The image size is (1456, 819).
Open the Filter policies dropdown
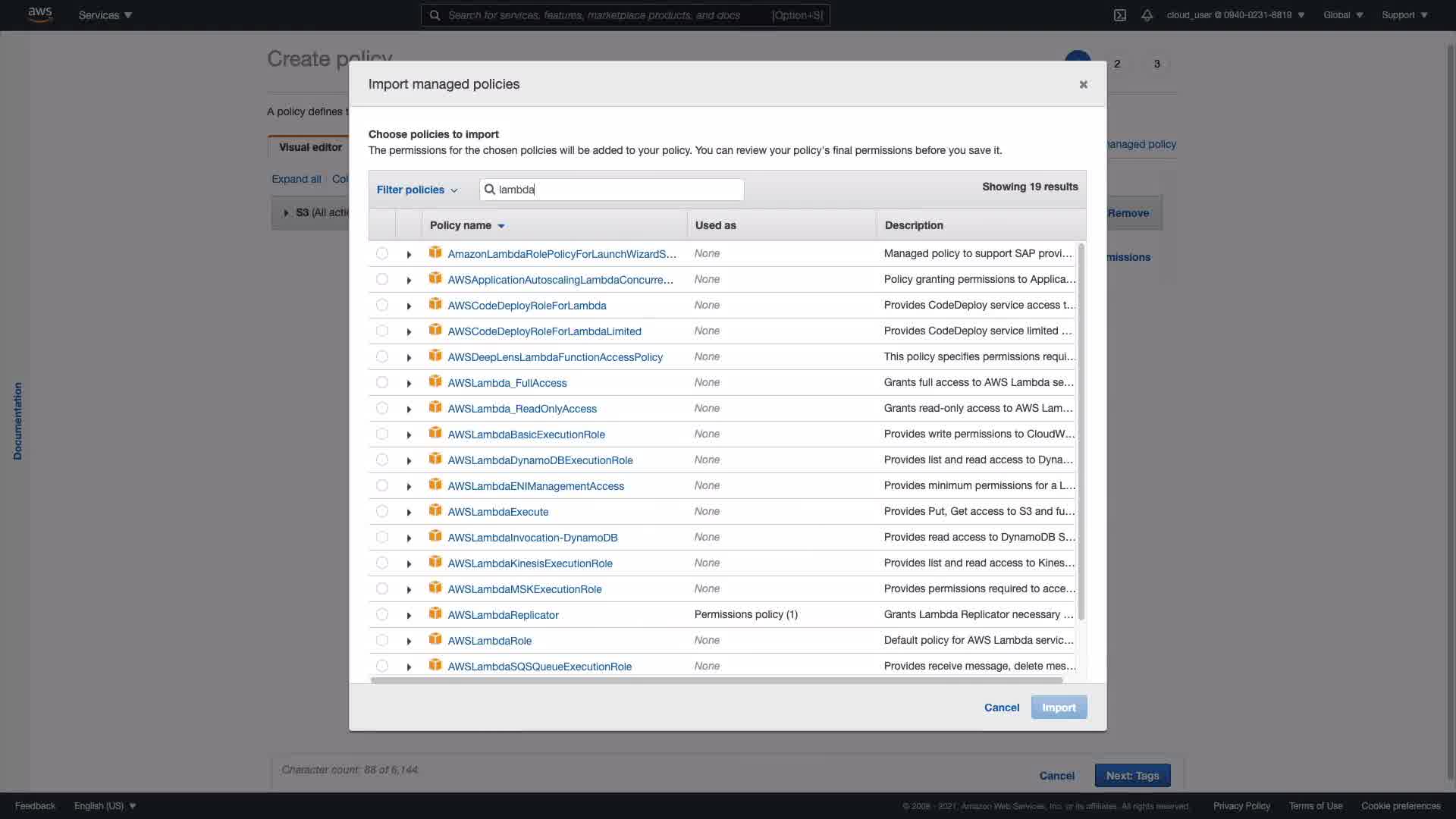point(417,190)
